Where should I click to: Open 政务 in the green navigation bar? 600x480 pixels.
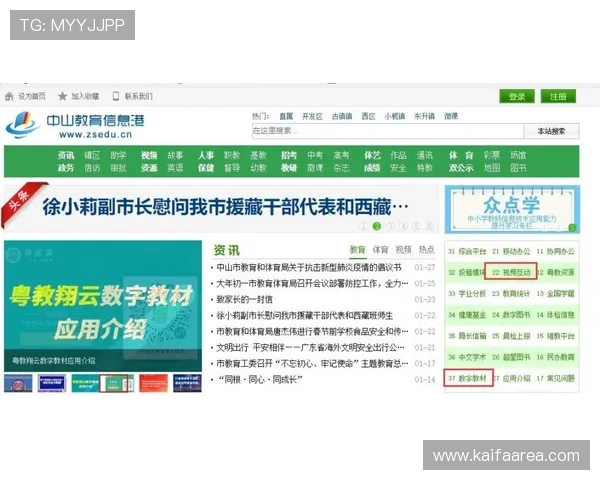(65, 168)
